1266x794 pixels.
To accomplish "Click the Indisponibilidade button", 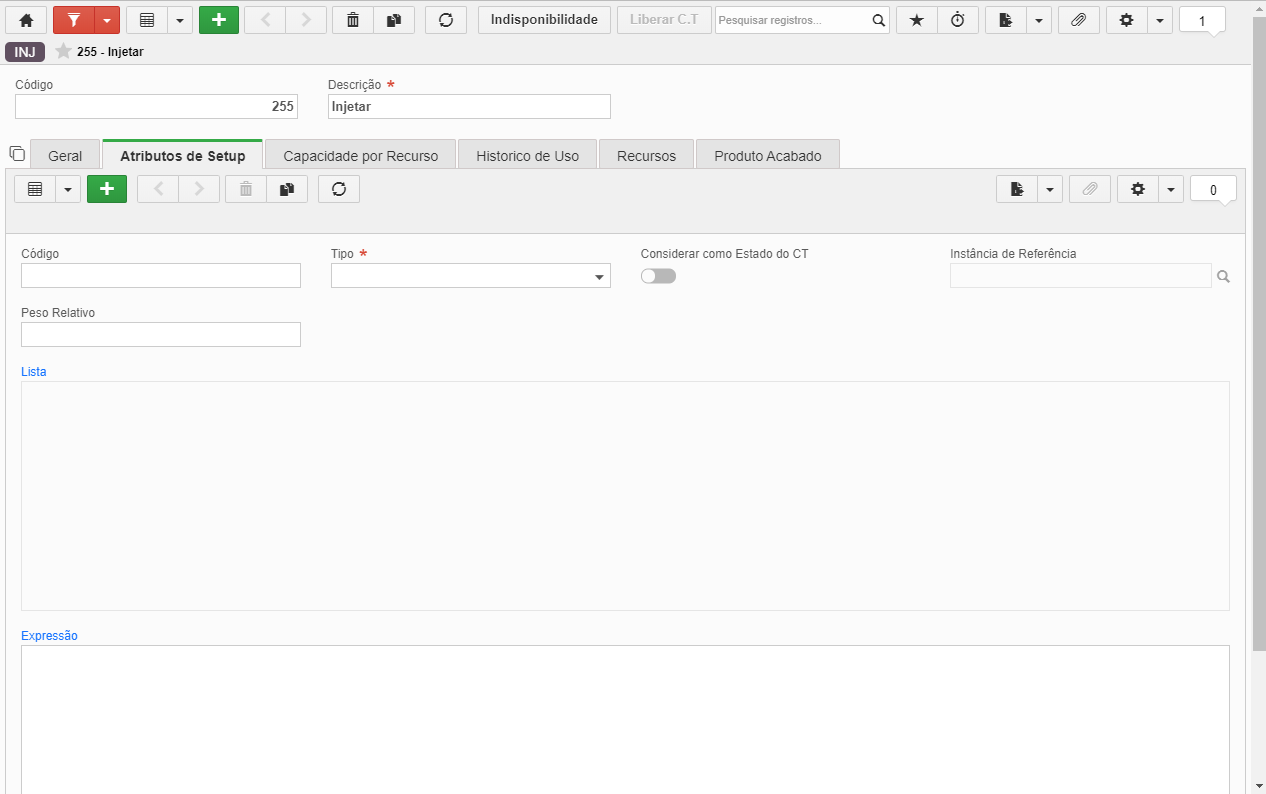I will 544,20.
